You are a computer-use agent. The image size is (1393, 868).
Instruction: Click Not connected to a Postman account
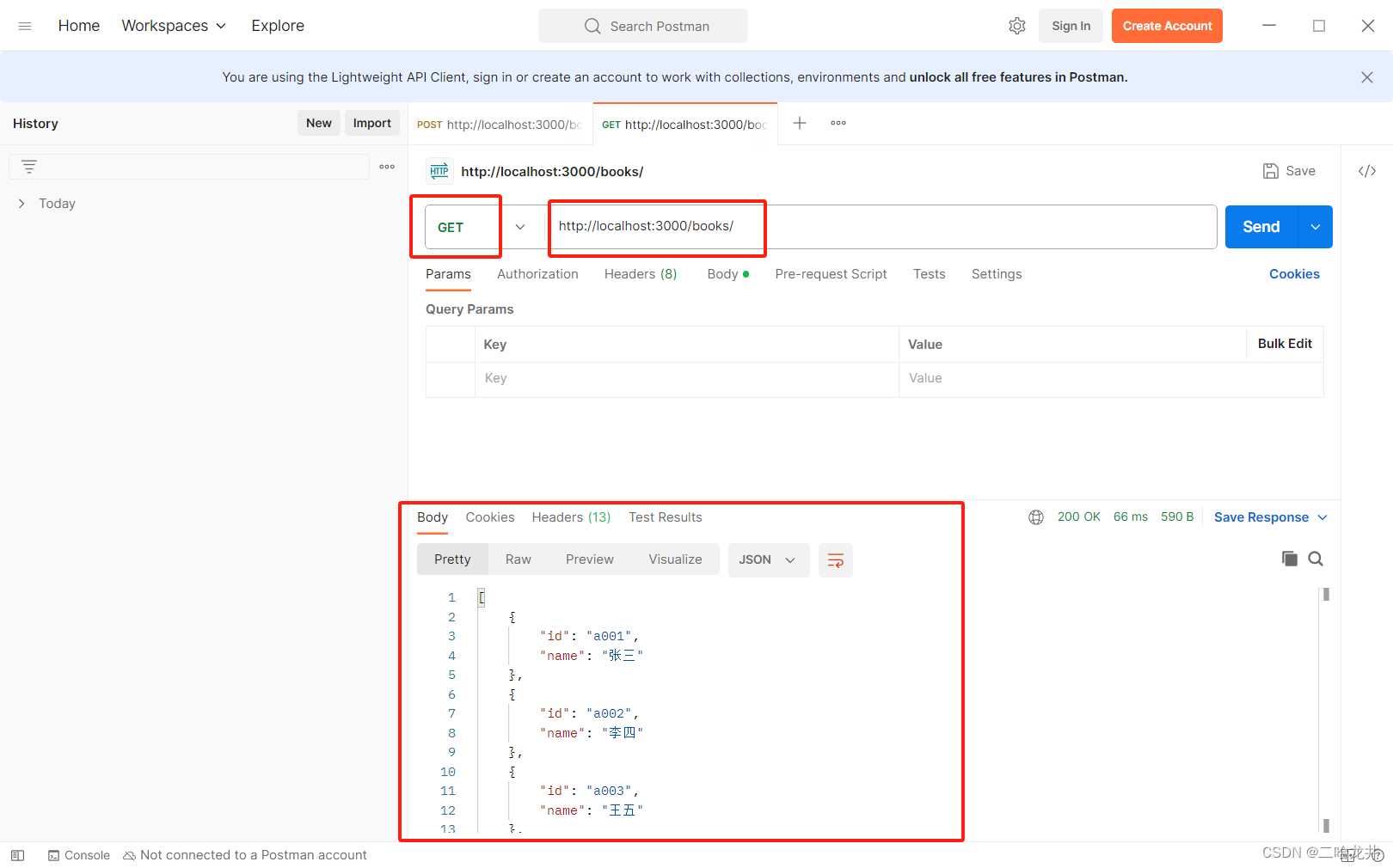click(x=245, y=855)
